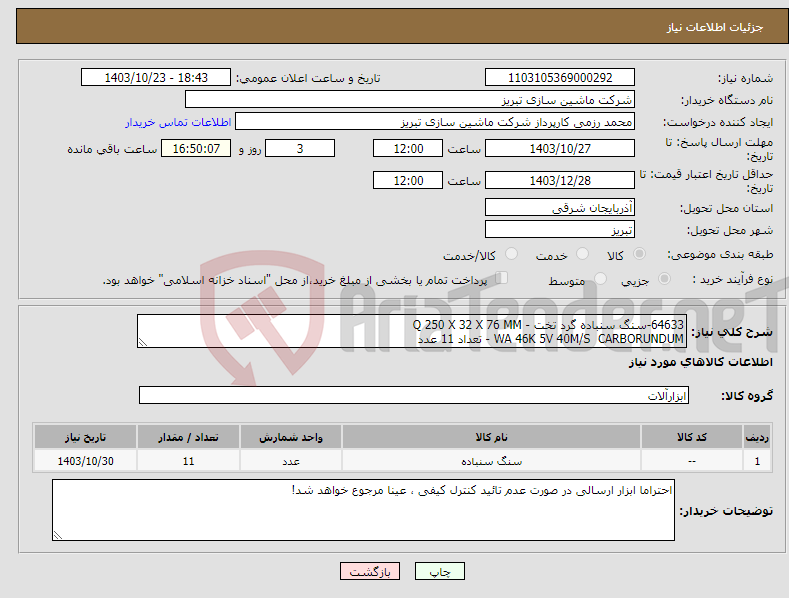Click the price validity date 1403/12/28
Image resolution: width=789 pixels, height=598 pixels.
tap(560, 180)
